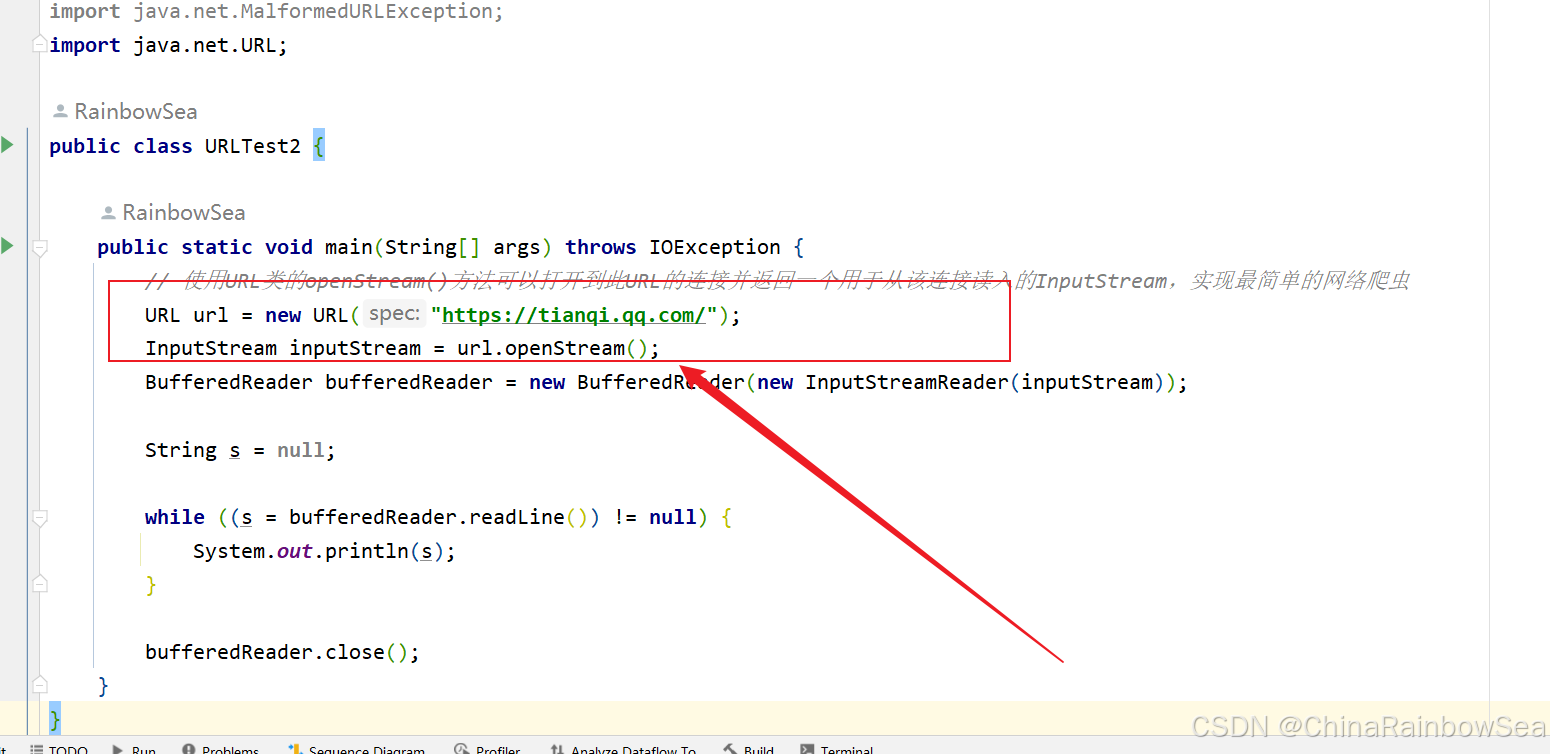
Task: Open the Run tool window tab
Action: [133, 749]
